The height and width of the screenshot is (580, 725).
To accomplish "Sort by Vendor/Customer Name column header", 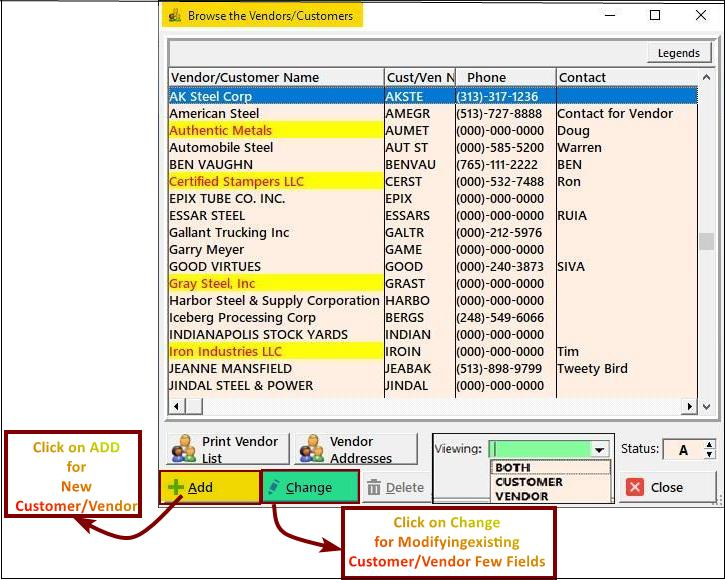I will click(x=276, y=77).
